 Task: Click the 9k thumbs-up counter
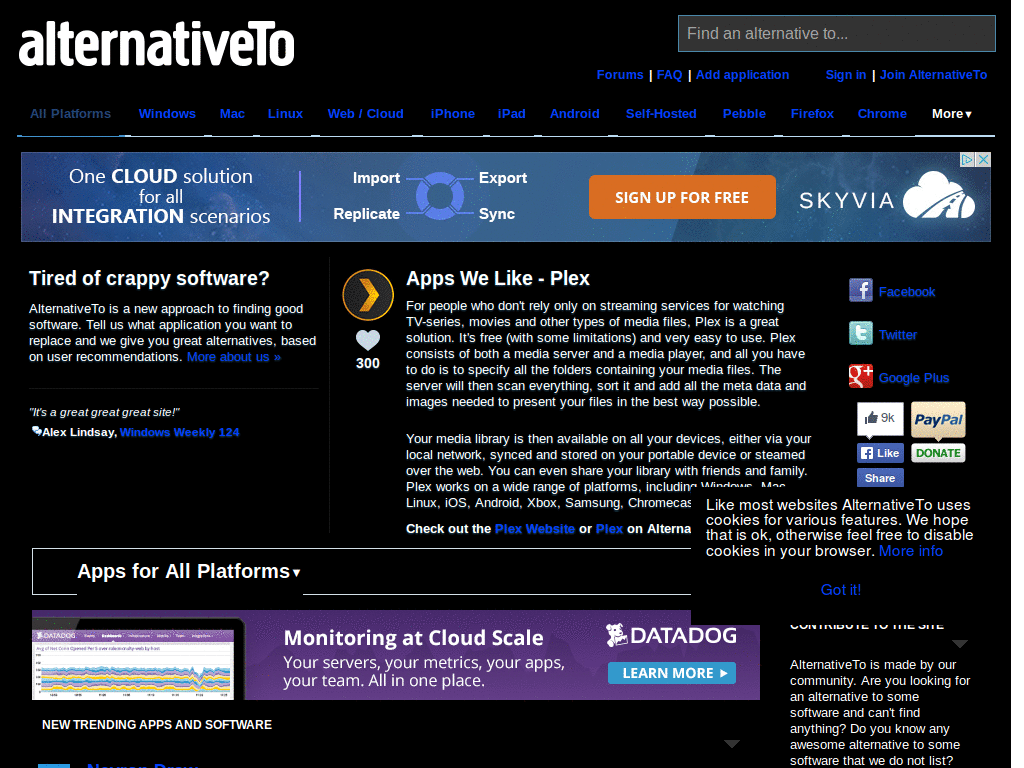(x=880, y=419)
